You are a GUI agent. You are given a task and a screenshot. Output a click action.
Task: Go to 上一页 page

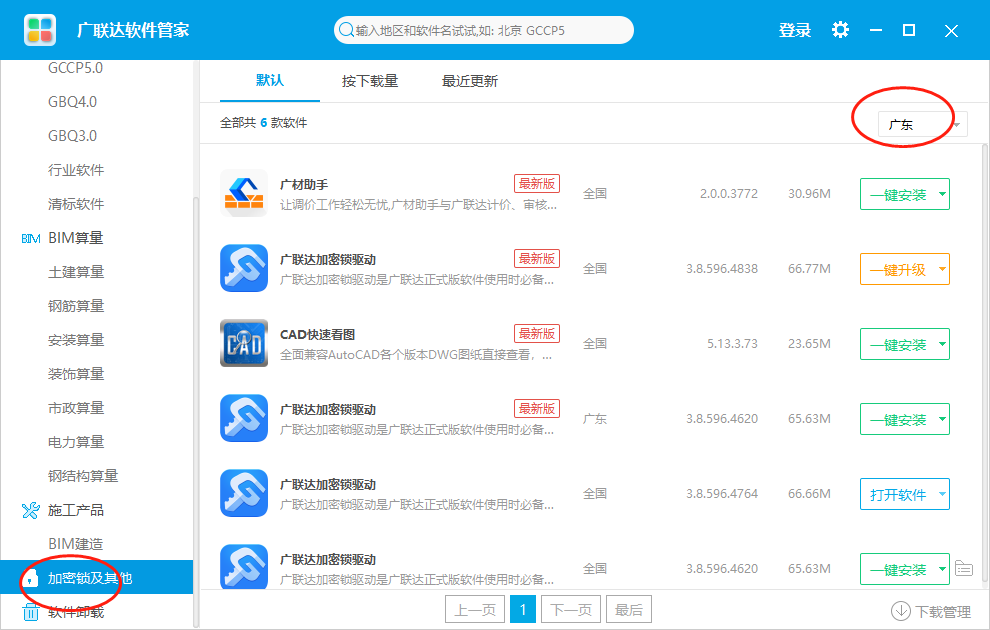pyautogui.click(x=475, y=610)
